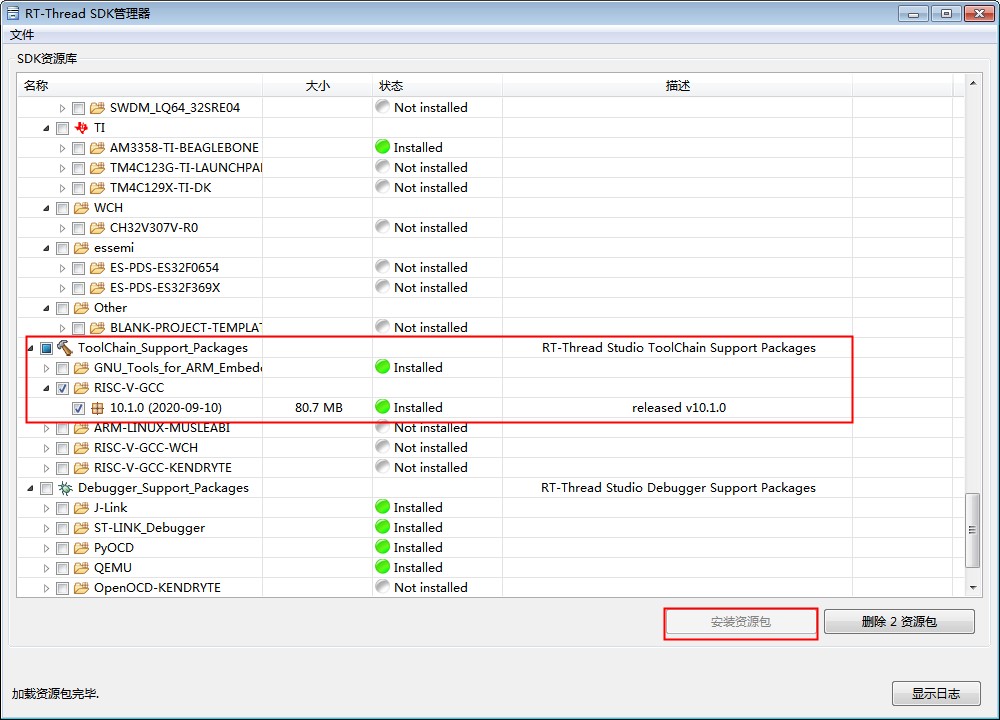Check the RISC-V-GCC-KENDRYTE checkbox

pyautogui.click(x=62, y=468)
